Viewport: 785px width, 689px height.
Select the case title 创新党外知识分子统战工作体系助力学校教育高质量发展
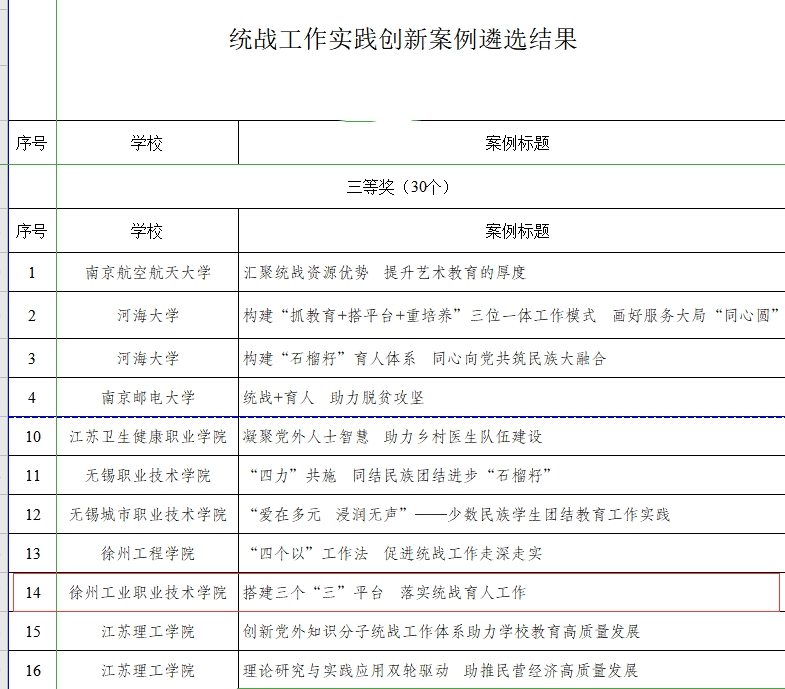[441, 632]
